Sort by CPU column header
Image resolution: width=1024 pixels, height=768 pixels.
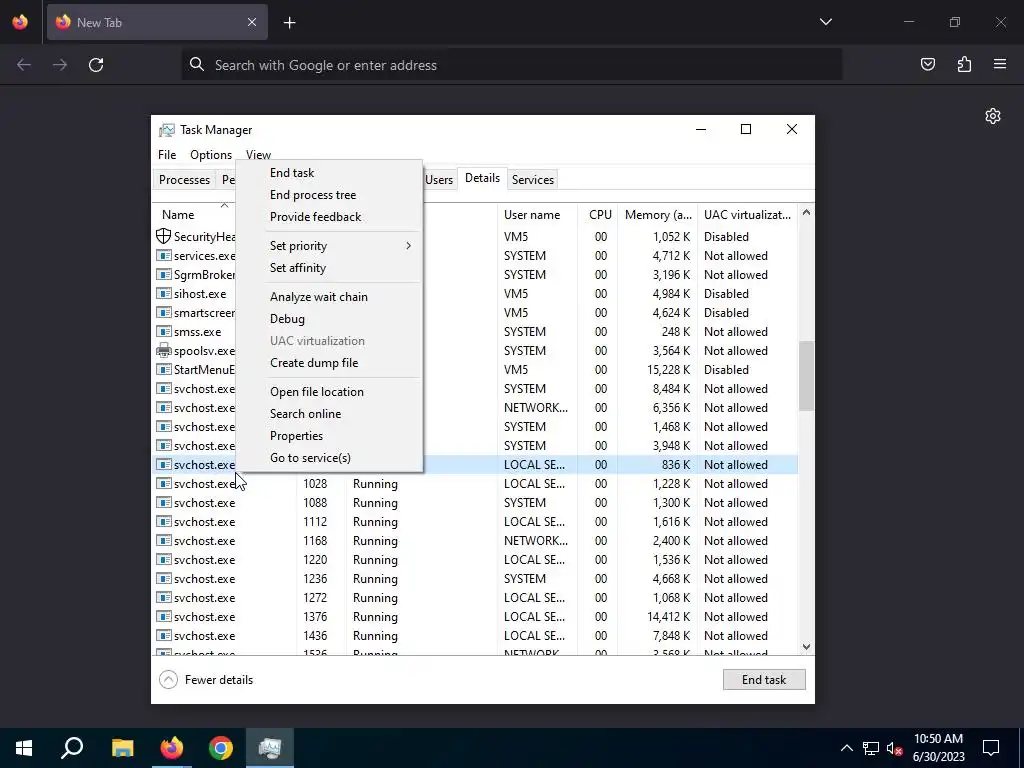[600, 215]
